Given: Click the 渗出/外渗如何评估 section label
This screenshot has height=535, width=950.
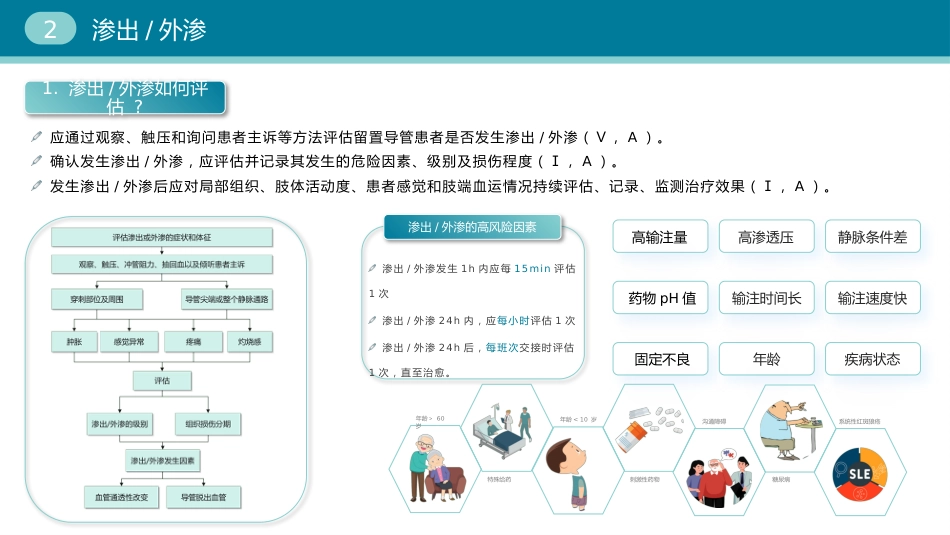Looking at the screenshot, I should 125,98.
